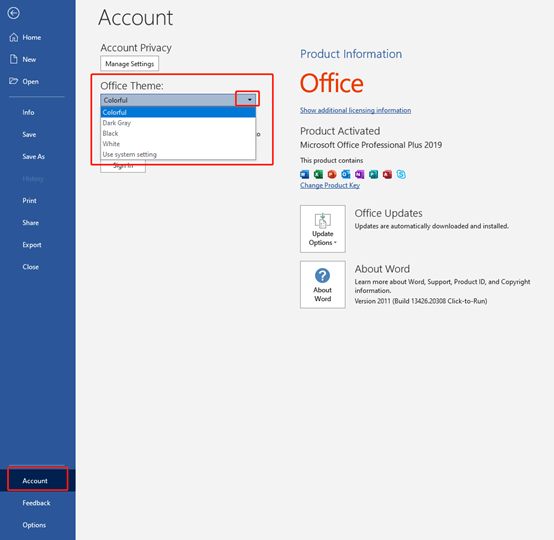Click the Account Privacy heading
Image resolution: width=554 pixels, height=540 pixels.
[x=136, y=48]
